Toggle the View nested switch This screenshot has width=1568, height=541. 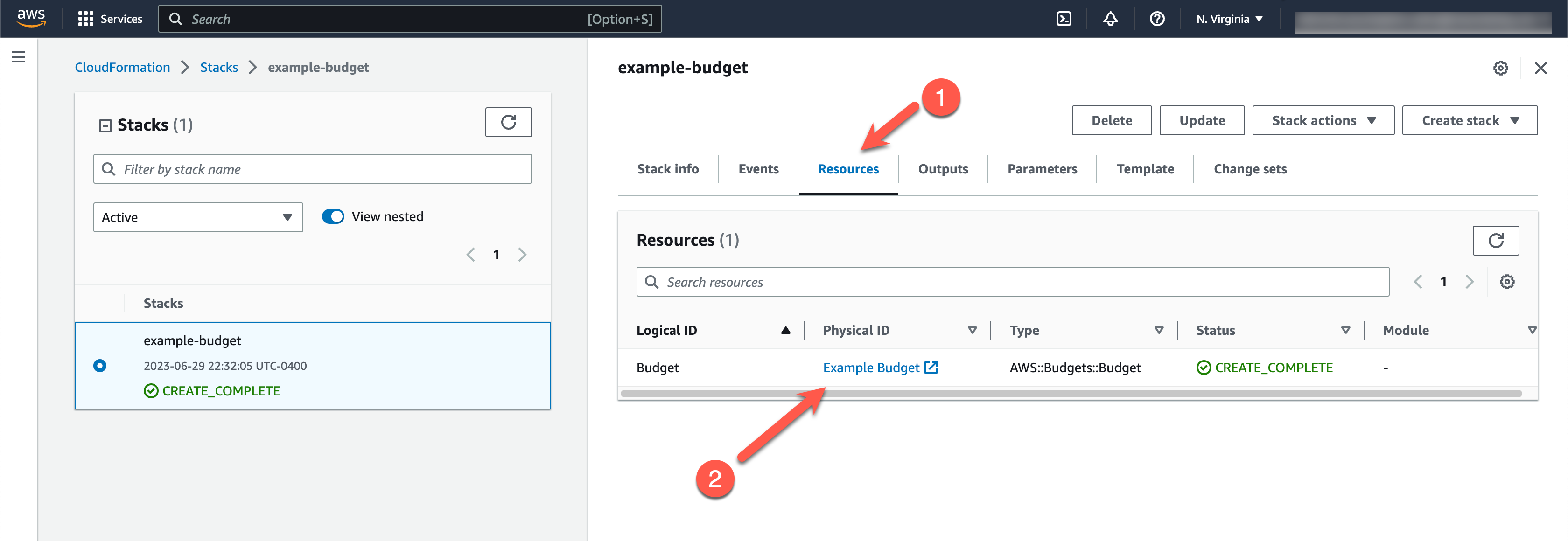point(333,217)
